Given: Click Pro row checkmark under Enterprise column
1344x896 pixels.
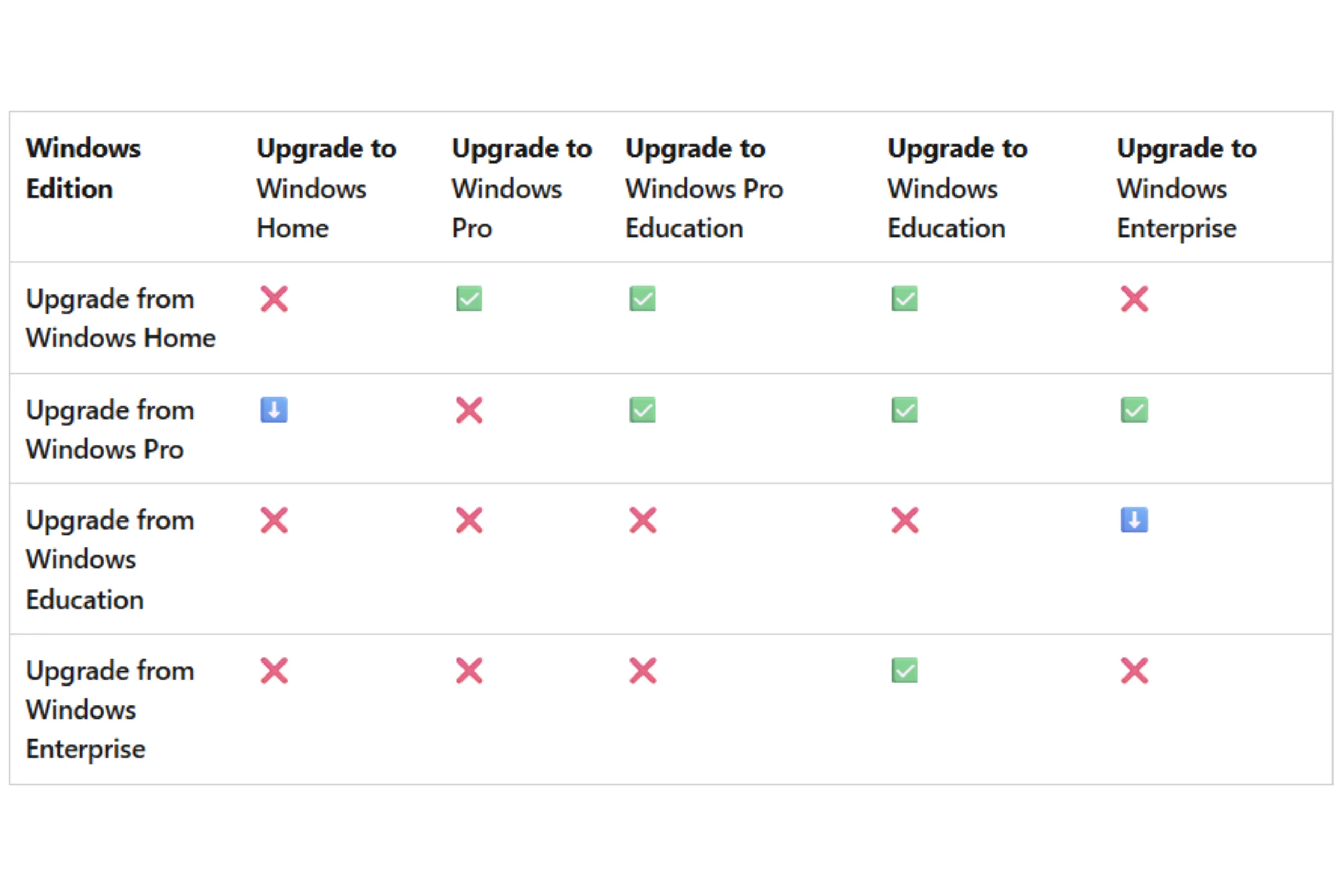Looking at the screenshot, I should [1133, 410].
